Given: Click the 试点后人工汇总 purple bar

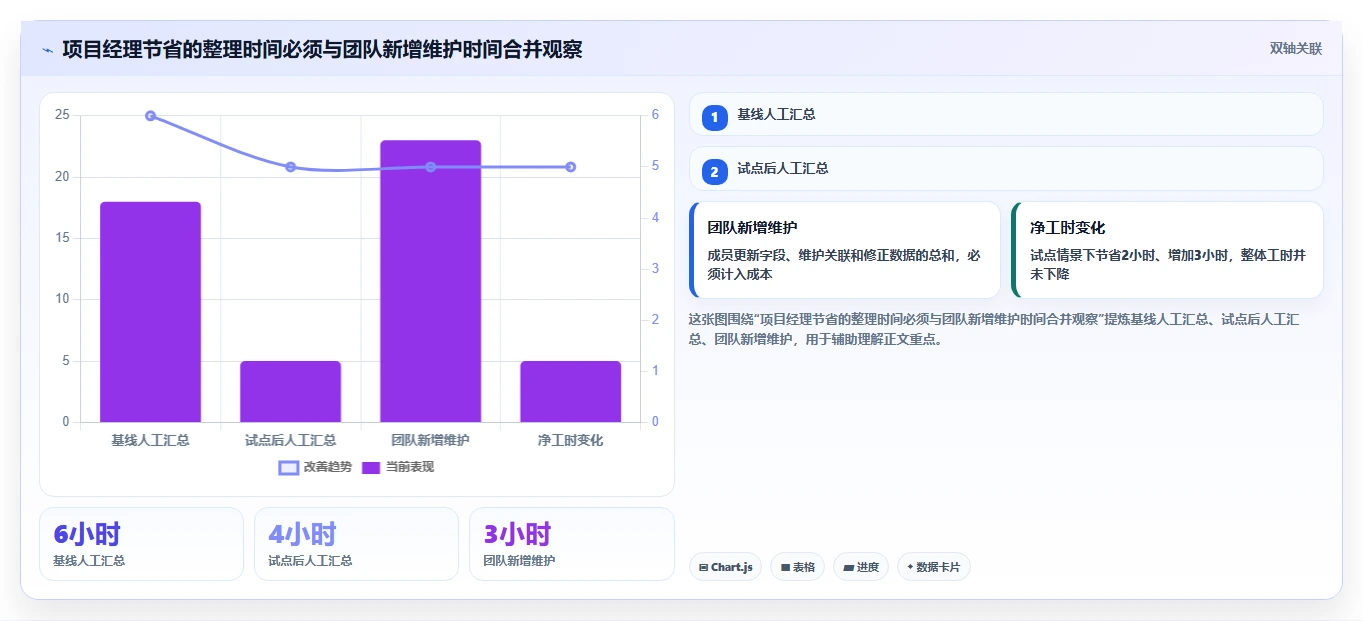Looking at the screenshot, I should (x=290, y=391).
